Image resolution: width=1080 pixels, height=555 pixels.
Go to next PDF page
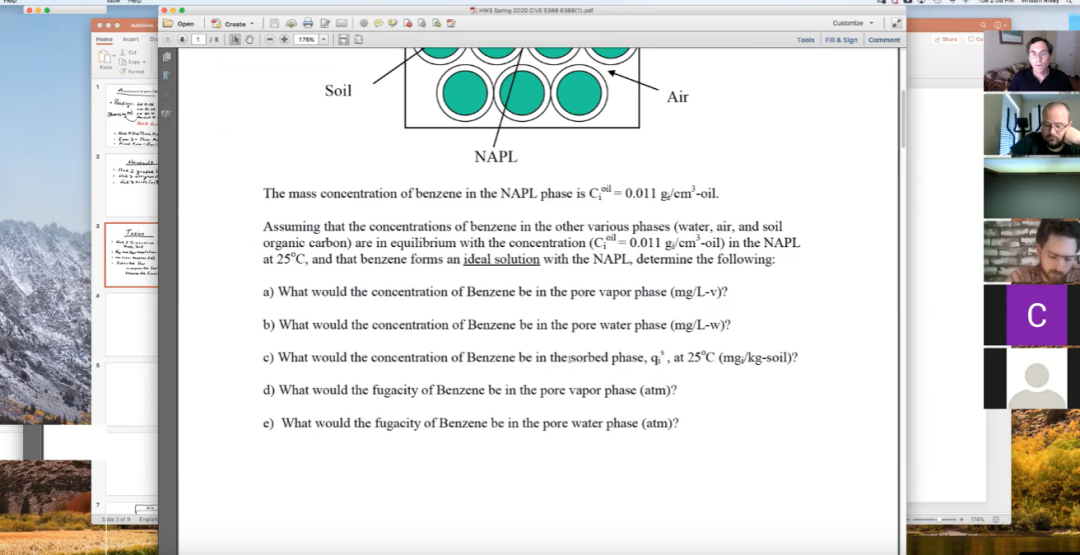pyautogui.click(x=182, y=39)
